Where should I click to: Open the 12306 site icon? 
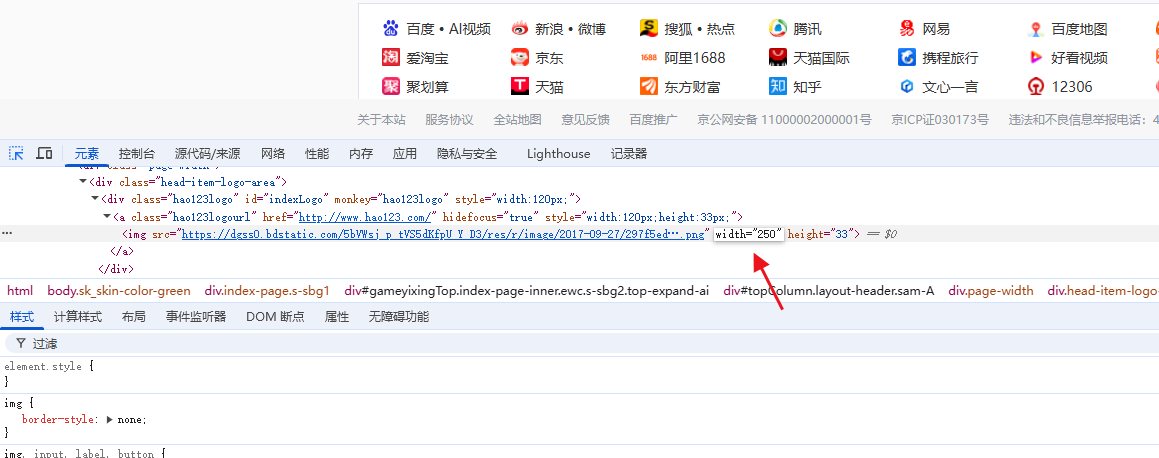[1036, 86]
